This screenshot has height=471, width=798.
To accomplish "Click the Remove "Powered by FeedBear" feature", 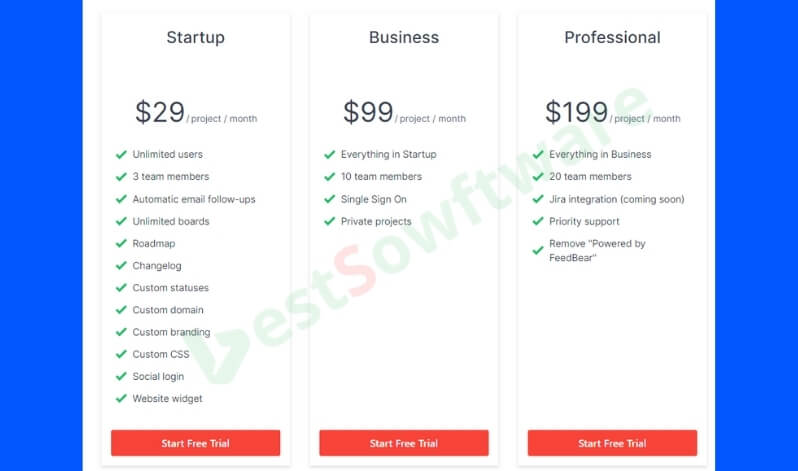I will pos(597,250).
